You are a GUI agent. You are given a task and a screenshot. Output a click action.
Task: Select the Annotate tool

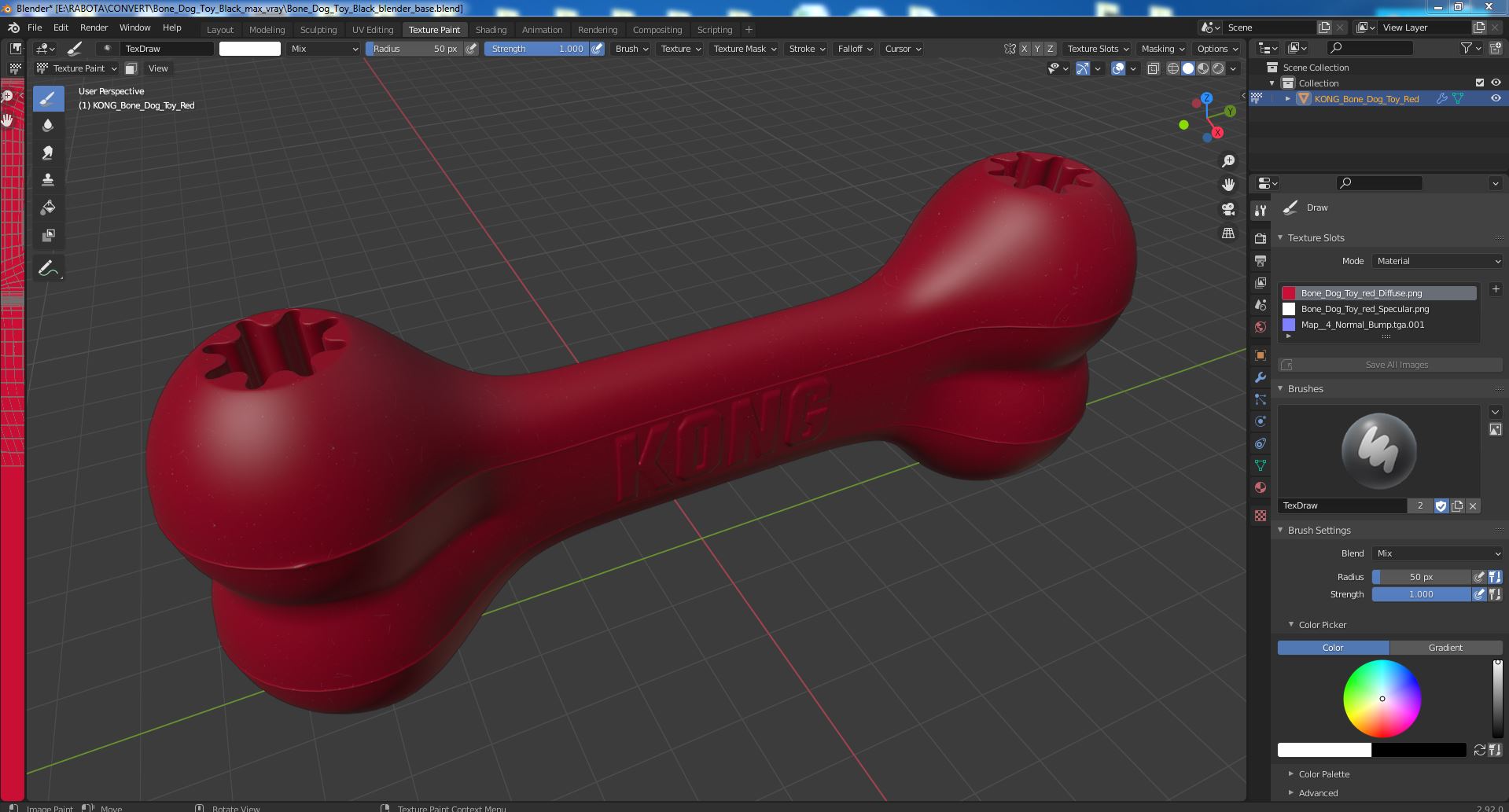(48, 269)
